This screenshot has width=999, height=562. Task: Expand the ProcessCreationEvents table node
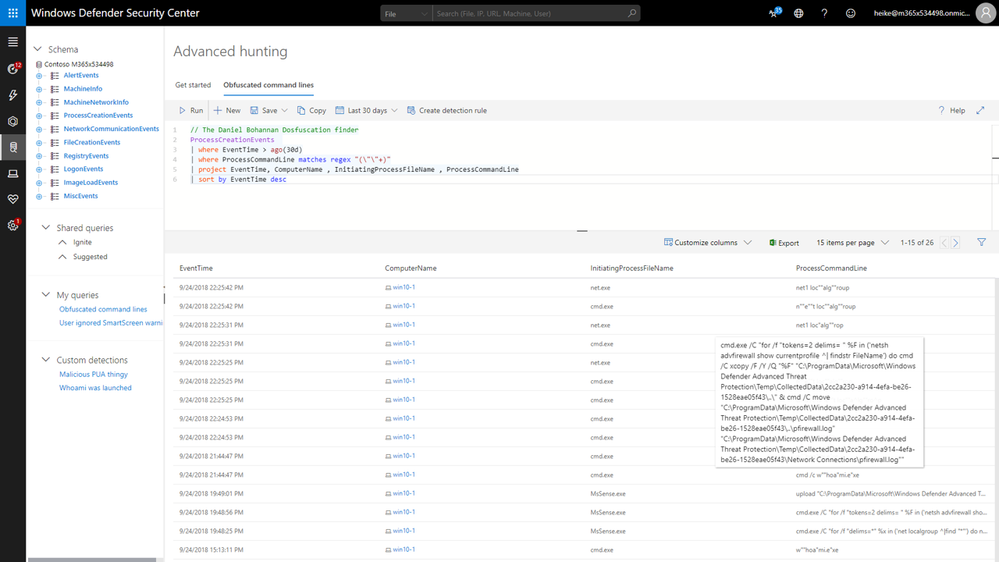click(39, 116)
